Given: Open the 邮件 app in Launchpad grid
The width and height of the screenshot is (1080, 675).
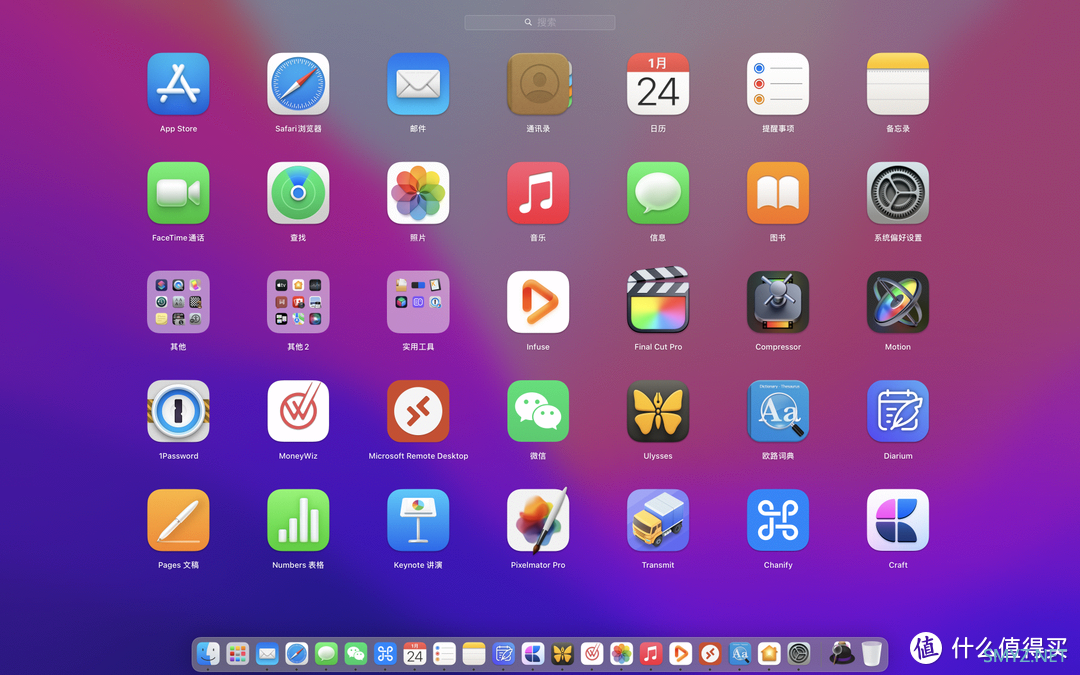Looking at the screenshot, I should click(418, 84).
